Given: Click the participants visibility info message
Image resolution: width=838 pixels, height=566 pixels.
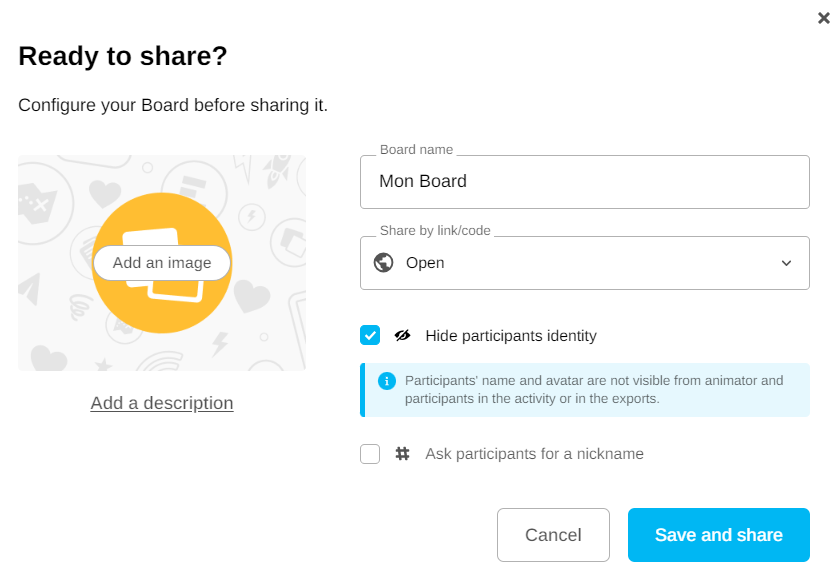Looking at the screenshot, I should pyautogui.click(x=594, y=390).
